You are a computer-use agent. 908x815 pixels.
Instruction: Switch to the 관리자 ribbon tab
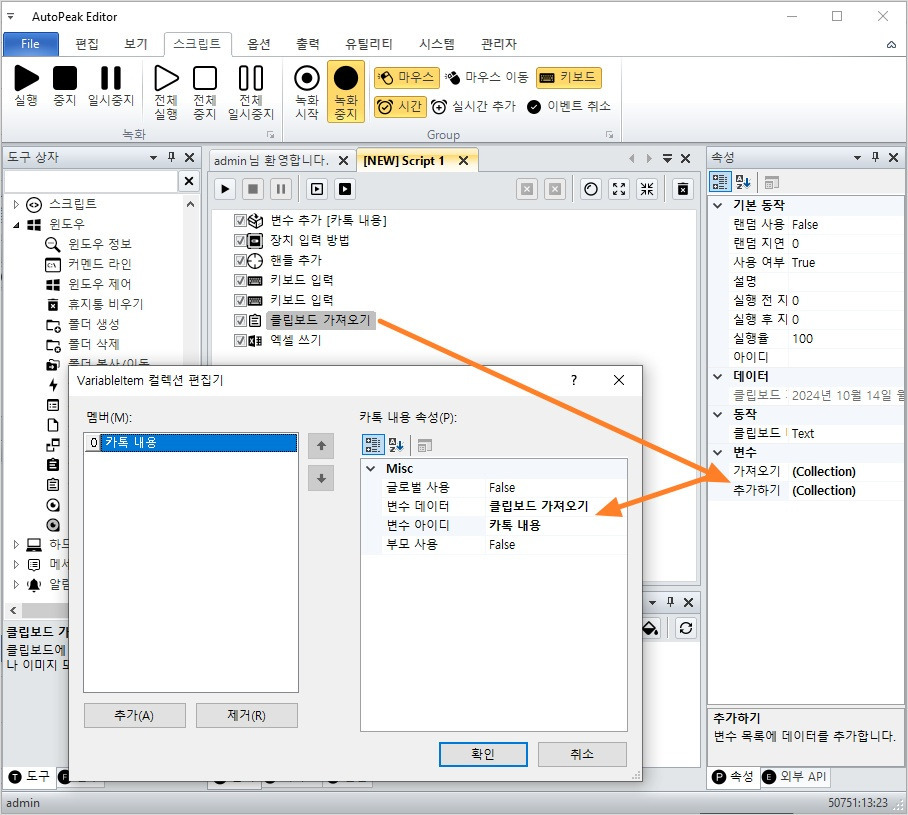coord(499,44)
